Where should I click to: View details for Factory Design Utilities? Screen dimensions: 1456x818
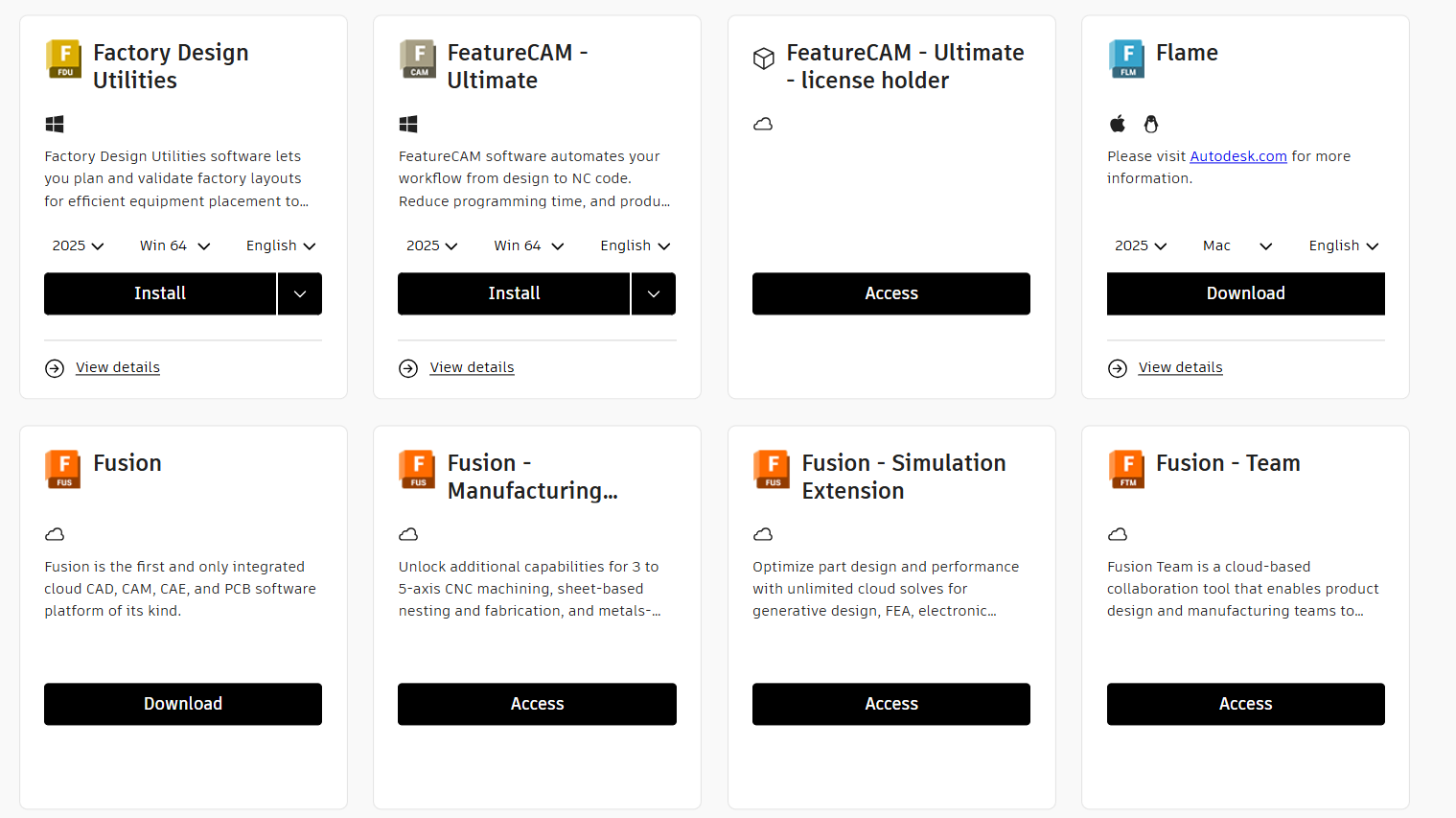(x=118, y=367)
